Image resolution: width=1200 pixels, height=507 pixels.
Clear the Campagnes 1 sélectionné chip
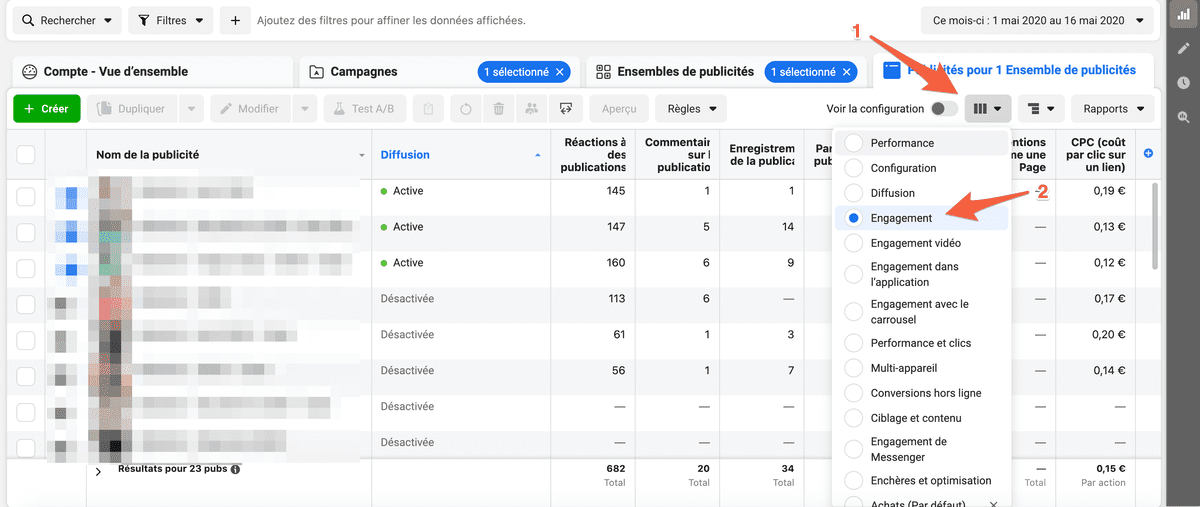pos(560,72)
